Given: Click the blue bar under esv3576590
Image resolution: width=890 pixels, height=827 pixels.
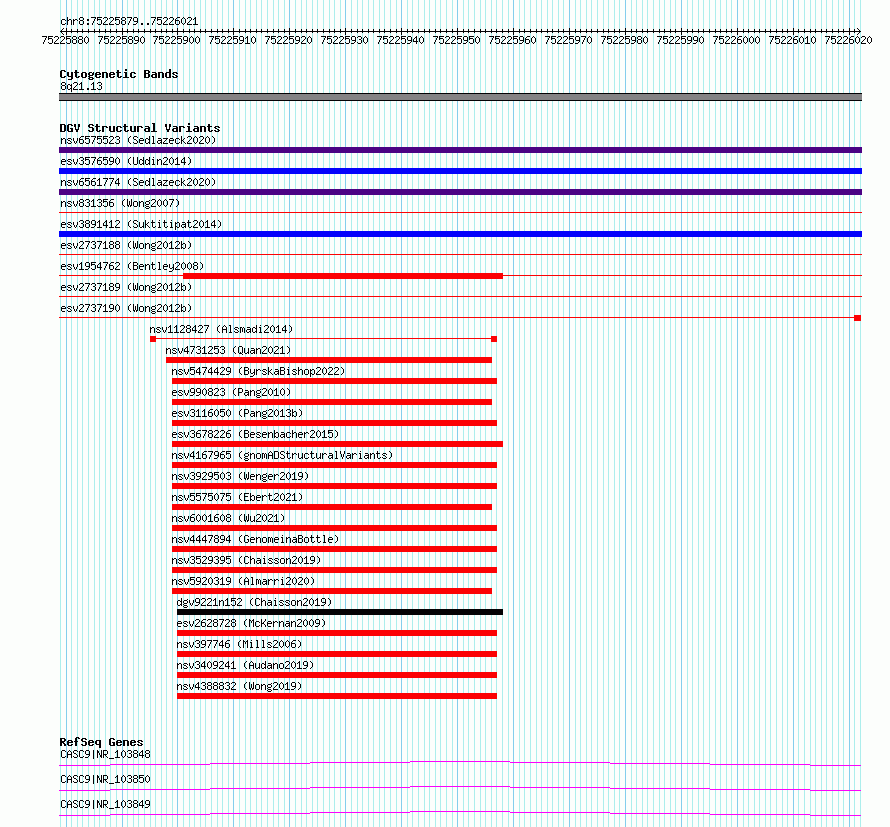Looking at the screenshot, I should [x=460, y=171].
